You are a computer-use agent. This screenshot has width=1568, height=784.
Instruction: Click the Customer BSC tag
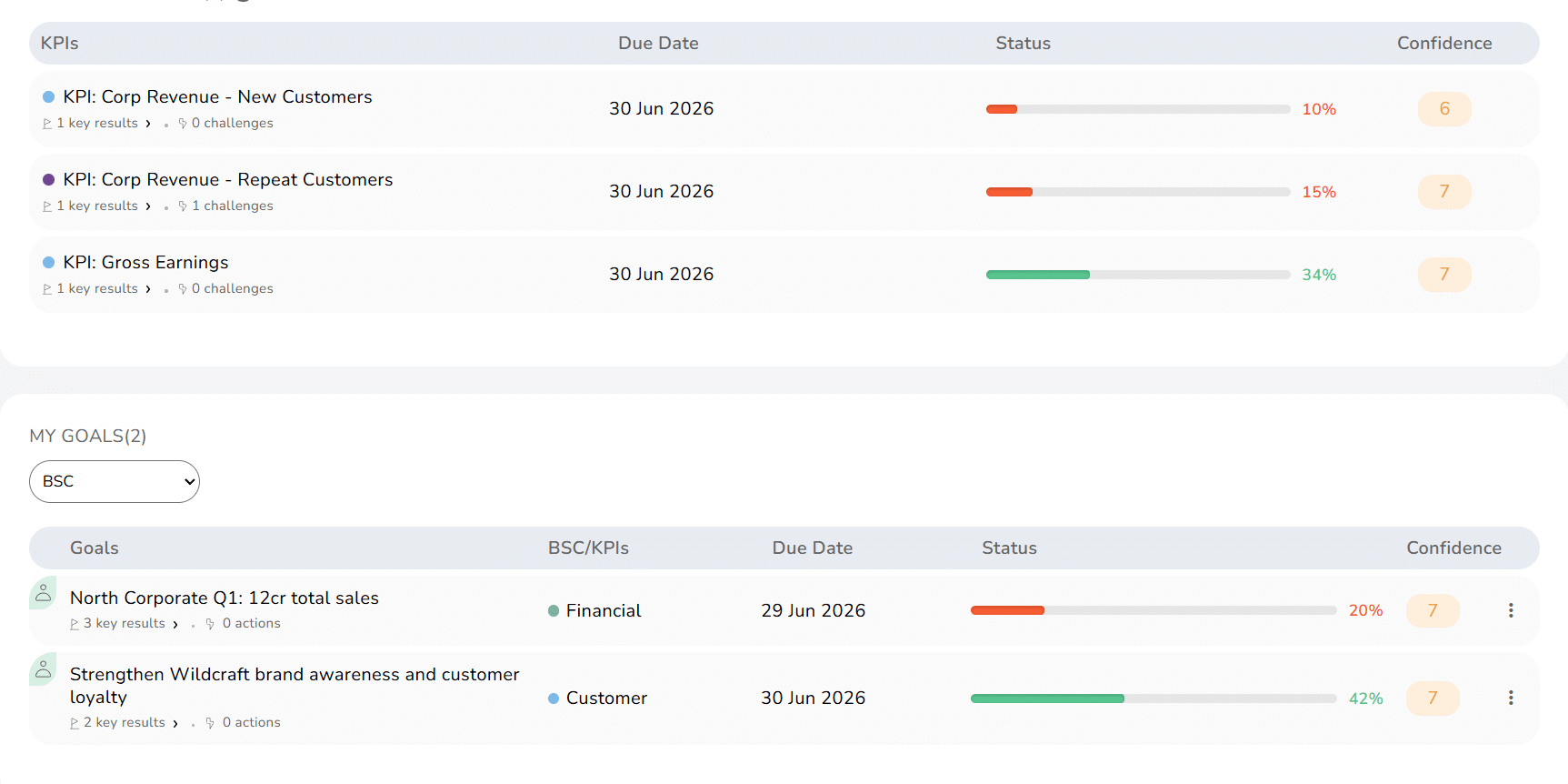[597, 698]
